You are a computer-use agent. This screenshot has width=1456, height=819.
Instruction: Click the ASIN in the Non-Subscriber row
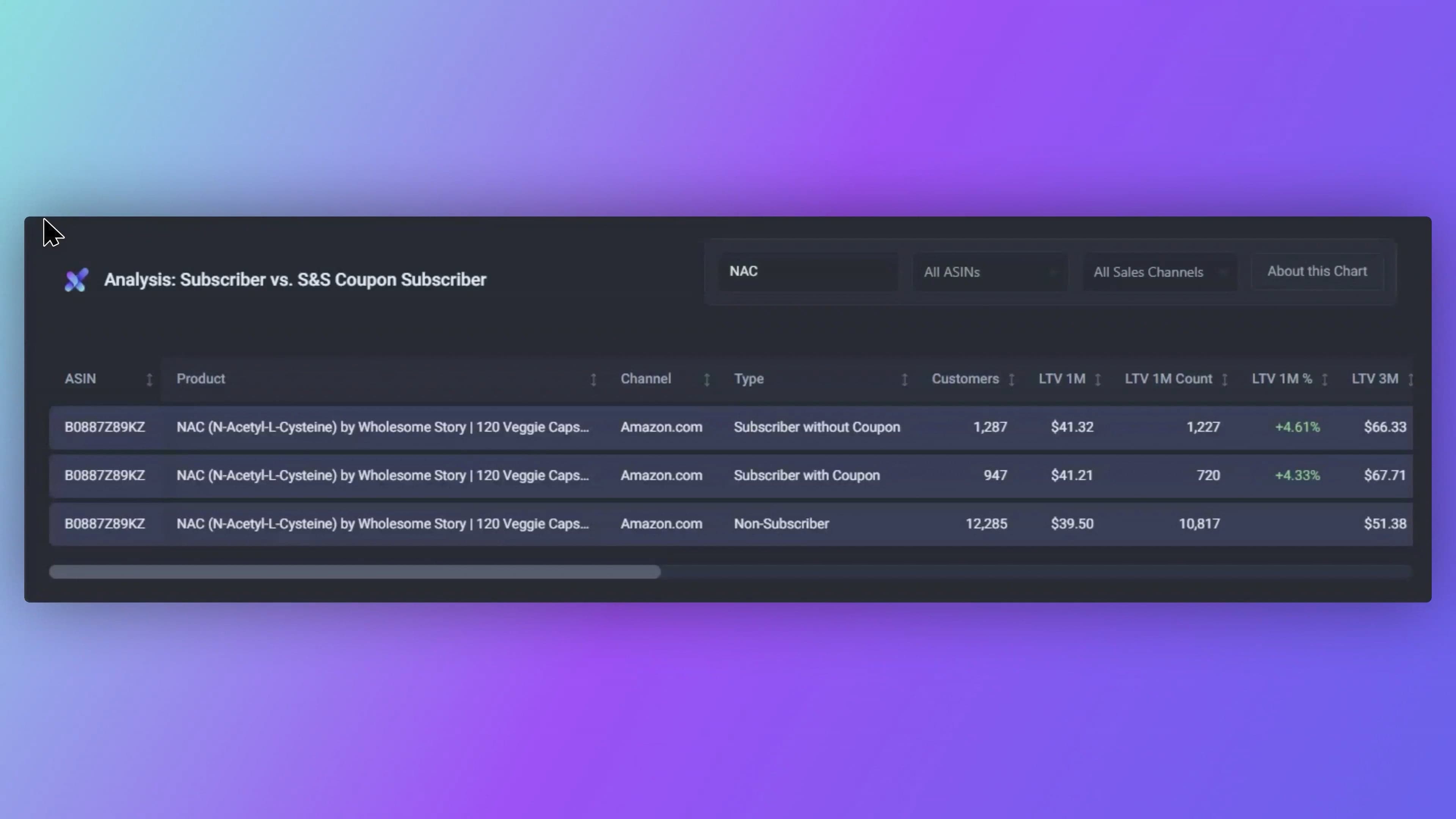point(105,524)
